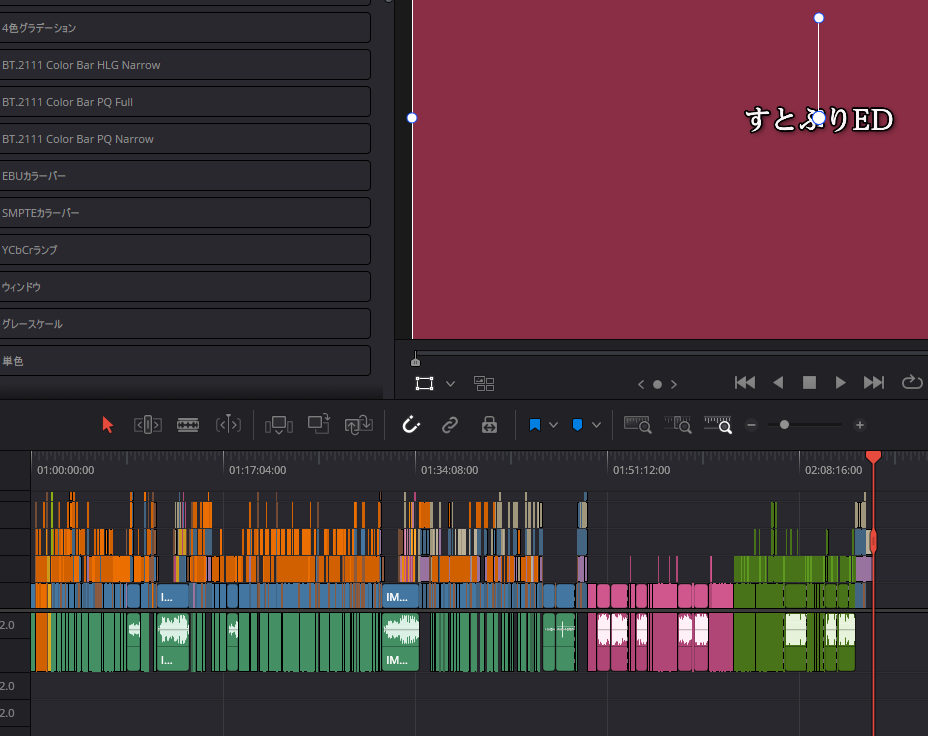This screenshot has width=928, height=736.
Task: Click the red timeline playhead marker
Action: pyautogui.click(x=873, y=456)
